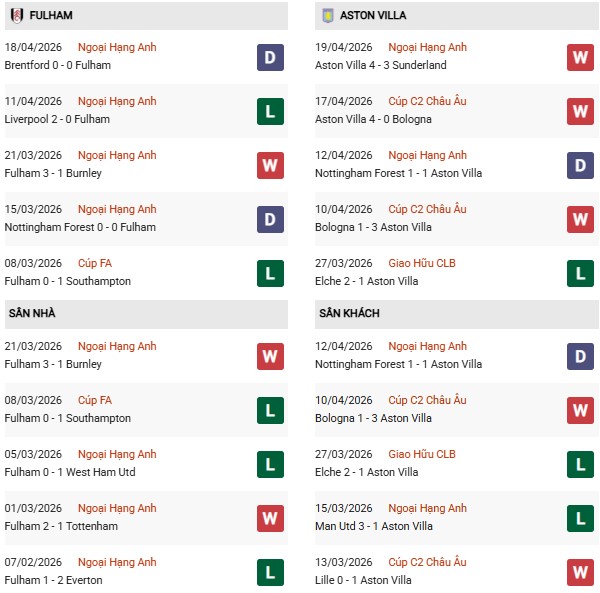The height and width of the screenshot is (593, 600).
Task: Click the L badge for Man Utd 3-1 Aston Villa
Action: pos(580,518)
